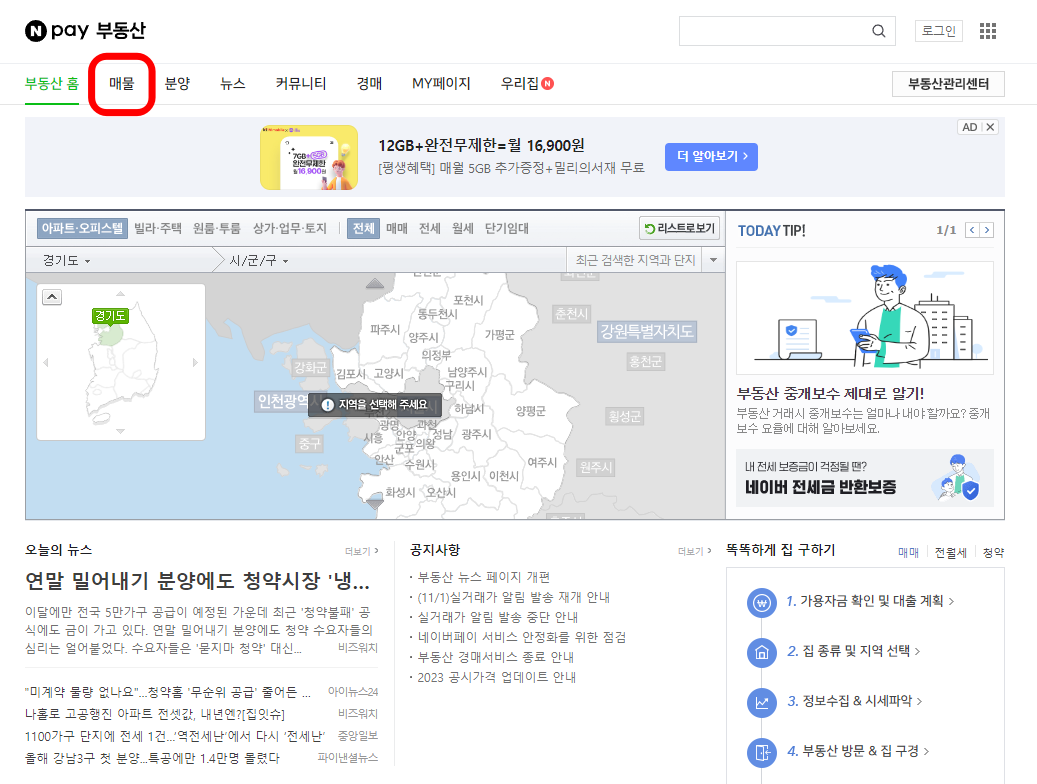Viewport: 1037px width, 784px height.
Task: Open the 네이버 전세금 반환보증 banner
Action: point(864,478)
